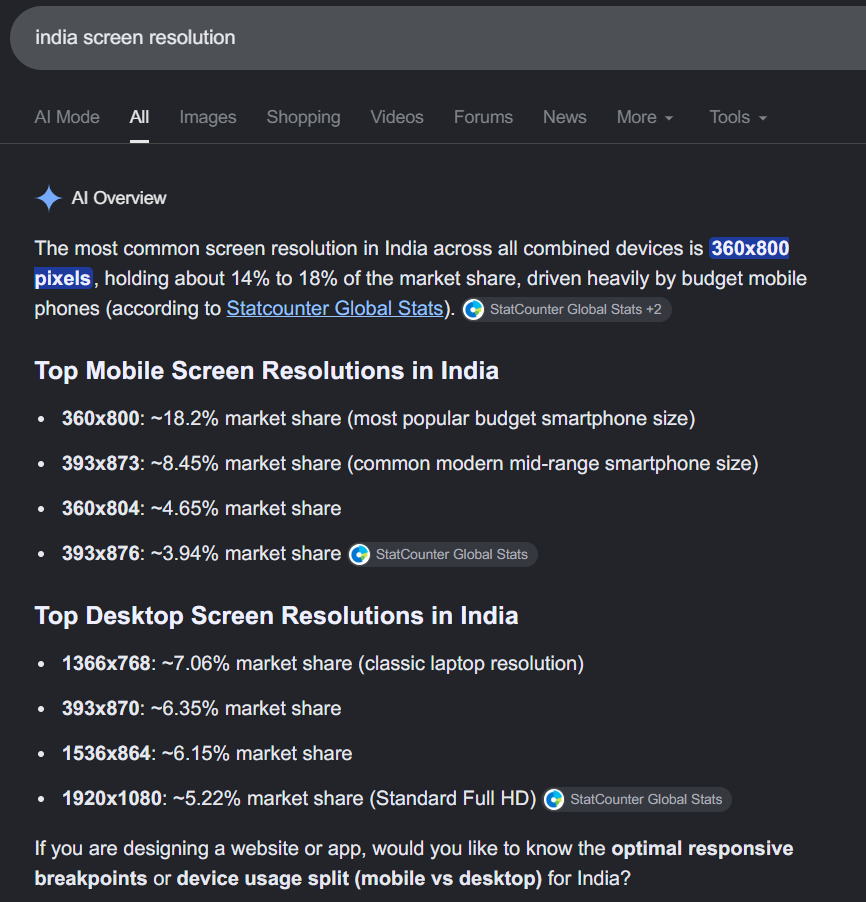866x902 pixels.
Task: Click StatCounter icon beside 1920x1080 Full HD
Action: pyautogui.click(x=554, y=800)
